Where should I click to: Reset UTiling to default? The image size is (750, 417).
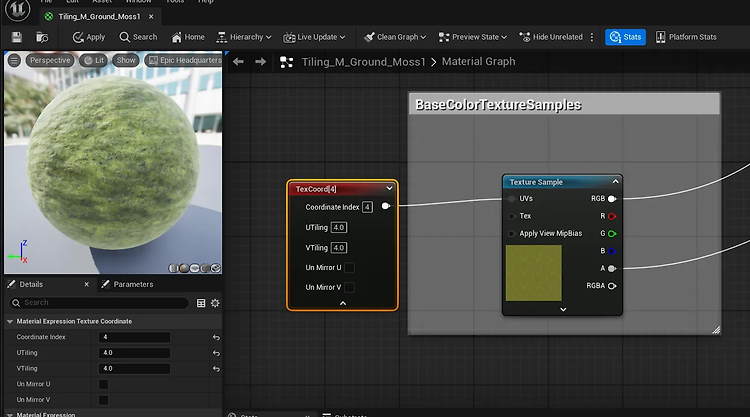pos(216,353)
